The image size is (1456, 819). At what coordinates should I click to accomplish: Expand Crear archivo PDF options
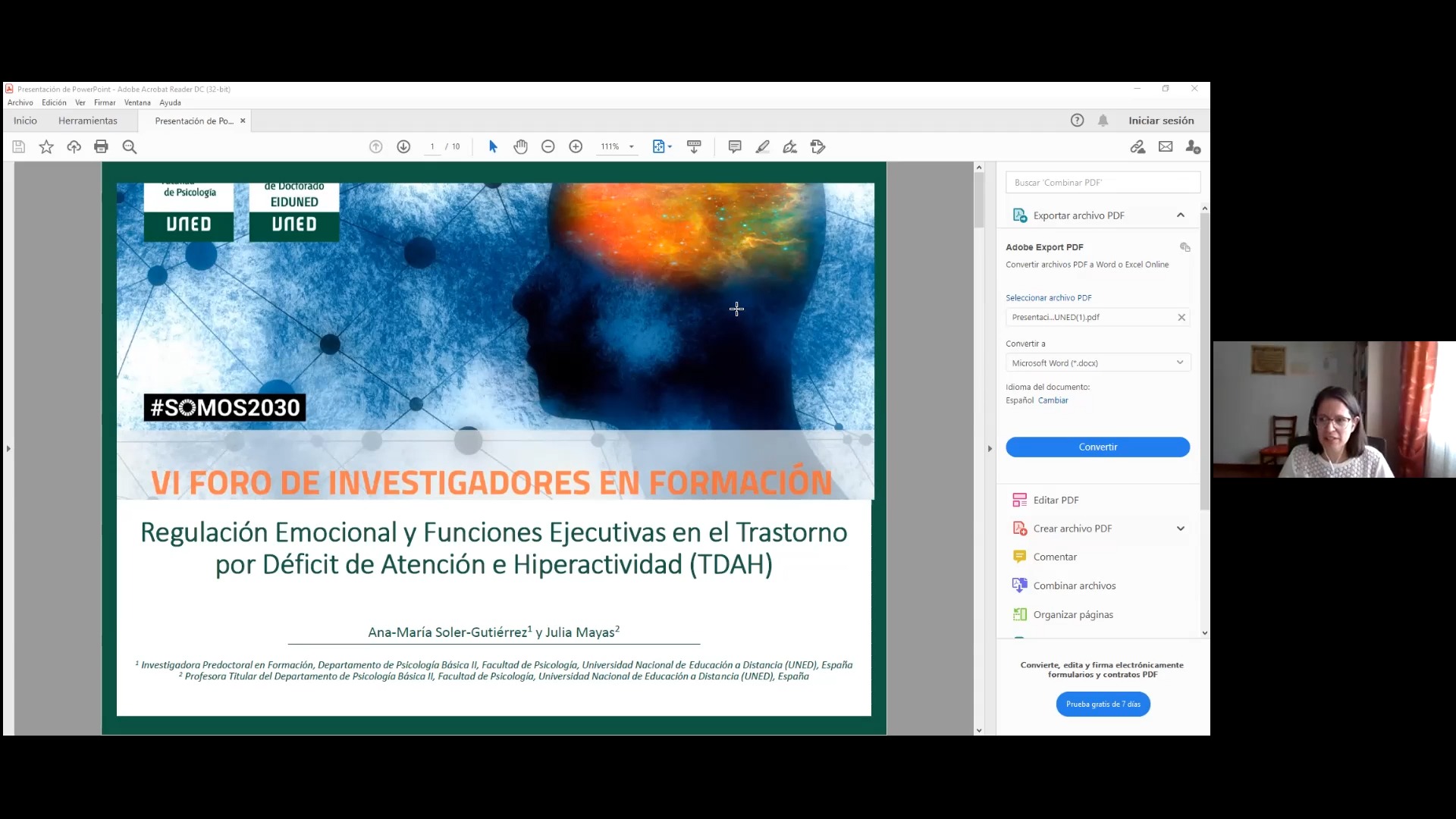(x=1181, y=529)
